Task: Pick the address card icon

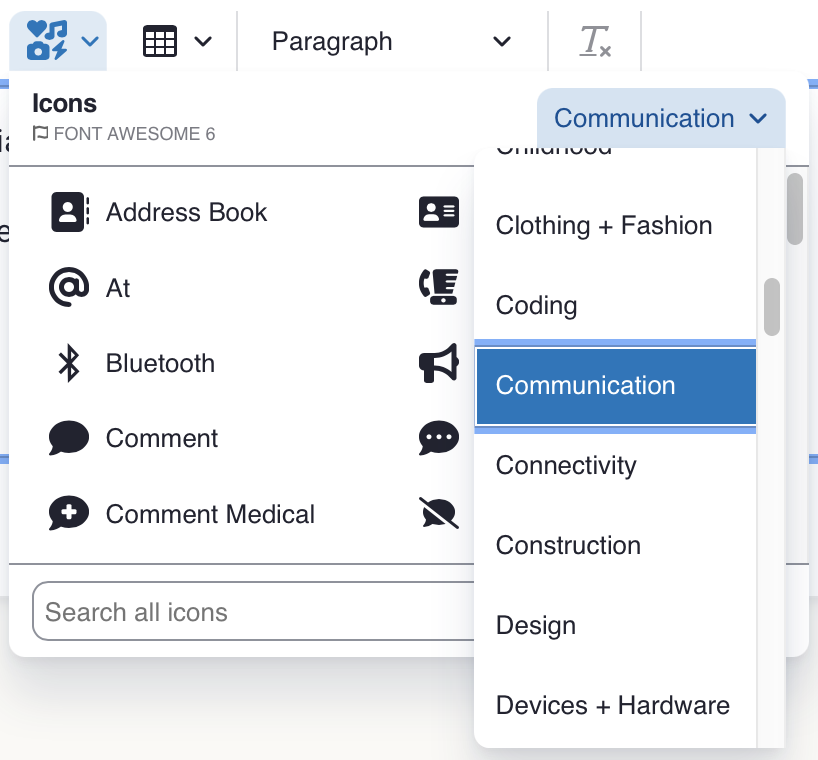Action: tap(439, 212)
